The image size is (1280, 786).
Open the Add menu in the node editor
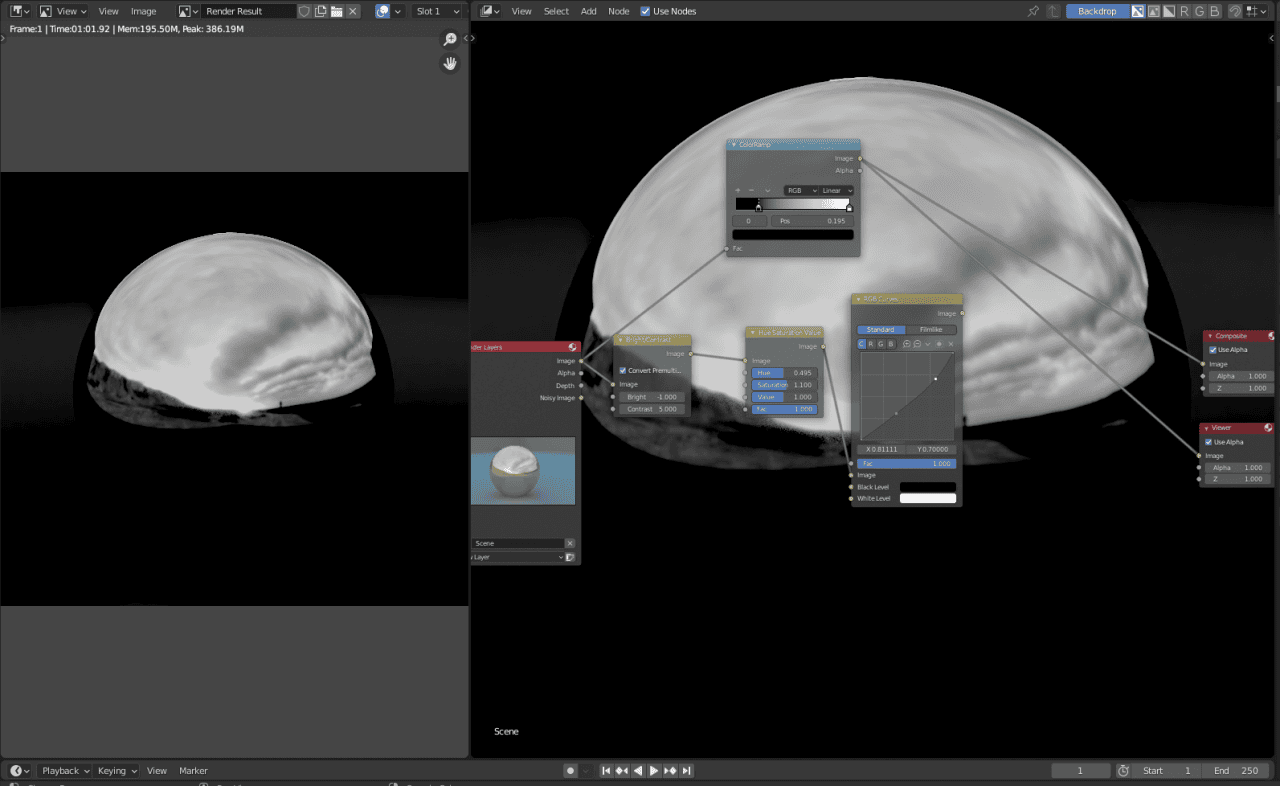588,11
